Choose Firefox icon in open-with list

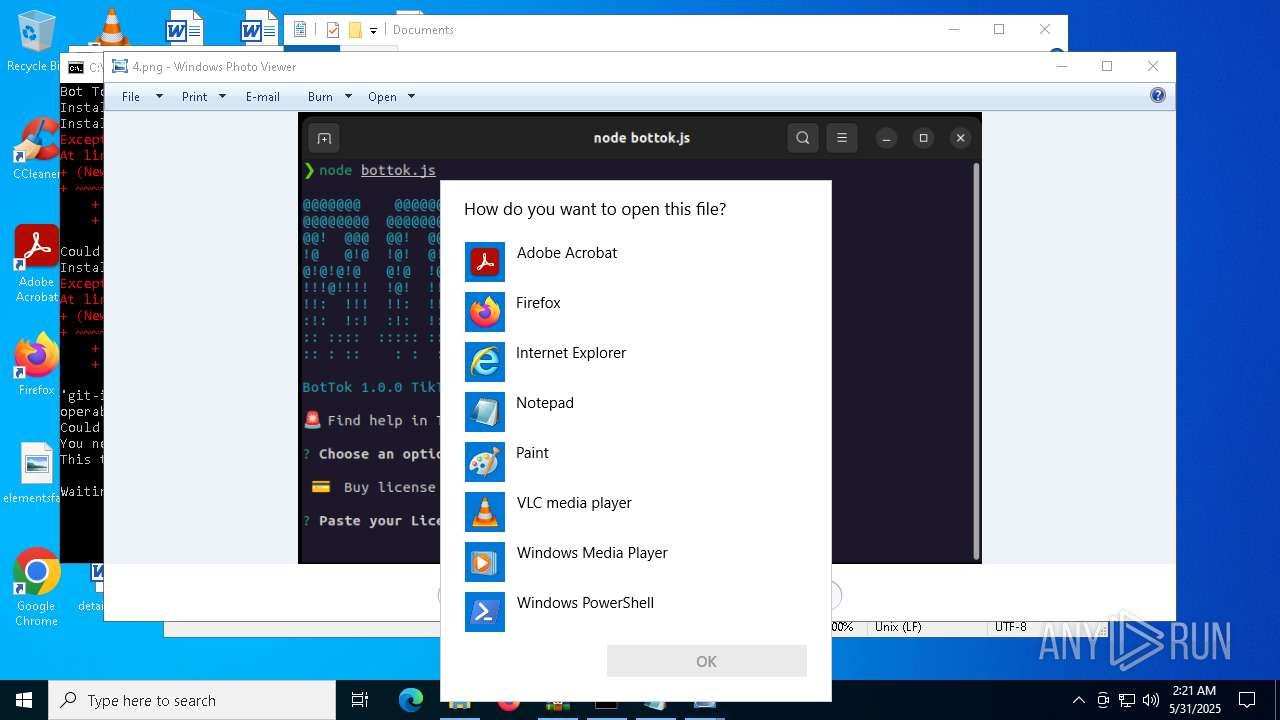(x=485, y=312)
